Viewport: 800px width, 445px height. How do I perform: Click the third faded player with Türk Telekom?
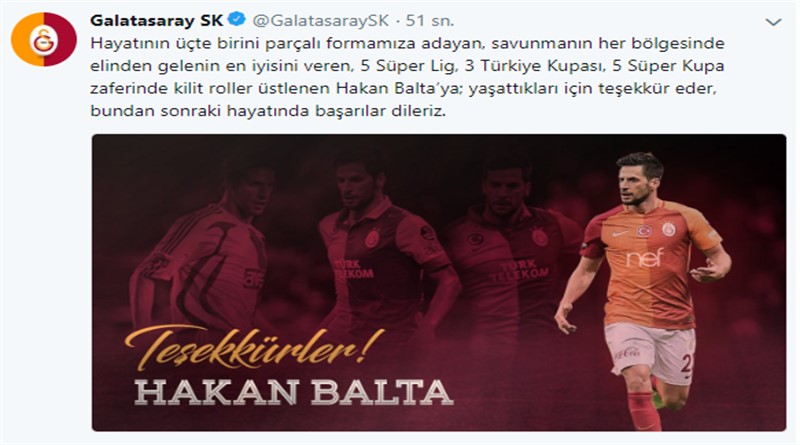510,245
